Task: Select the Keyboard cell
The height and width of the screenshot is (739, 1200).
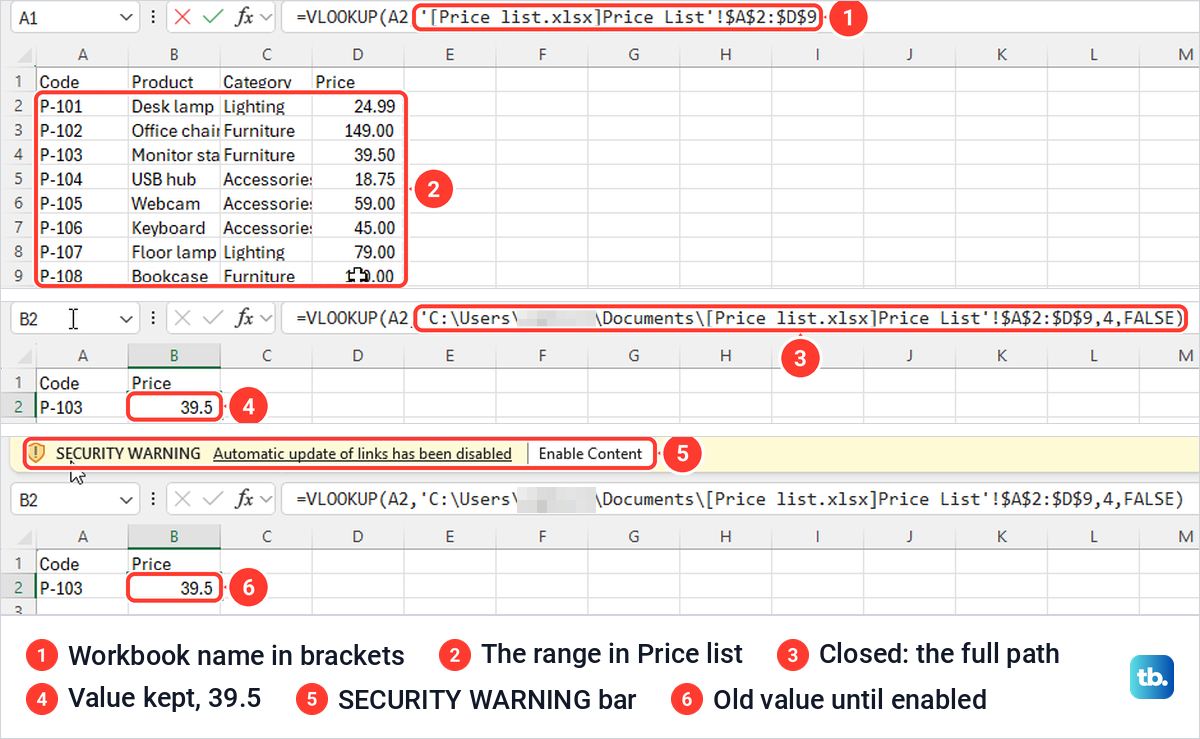Action: tap(174, 228)
